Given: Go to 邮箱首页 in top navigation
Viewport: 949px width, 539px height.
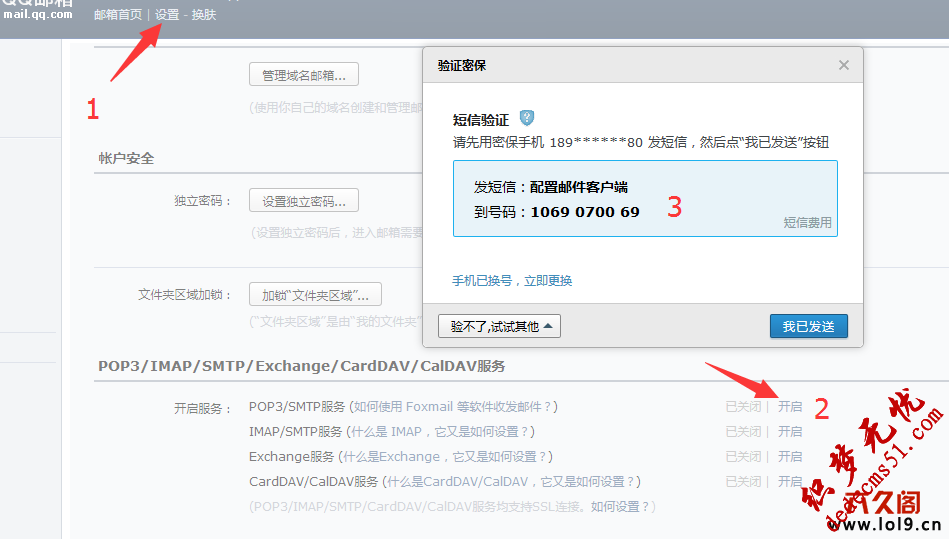Looking at the screenshot, I should [x=118, y=15].
